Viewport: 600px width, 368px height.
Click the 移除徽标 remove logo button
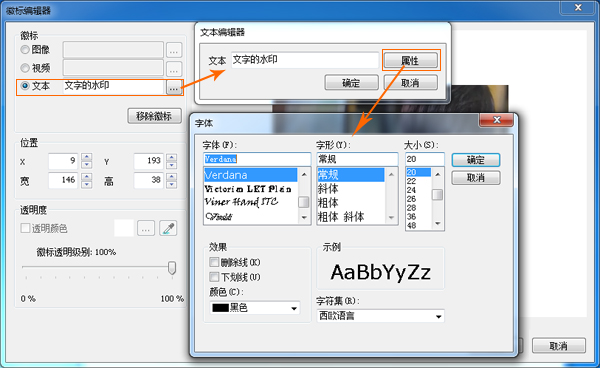pyautogui.click(x=154, y=116)
